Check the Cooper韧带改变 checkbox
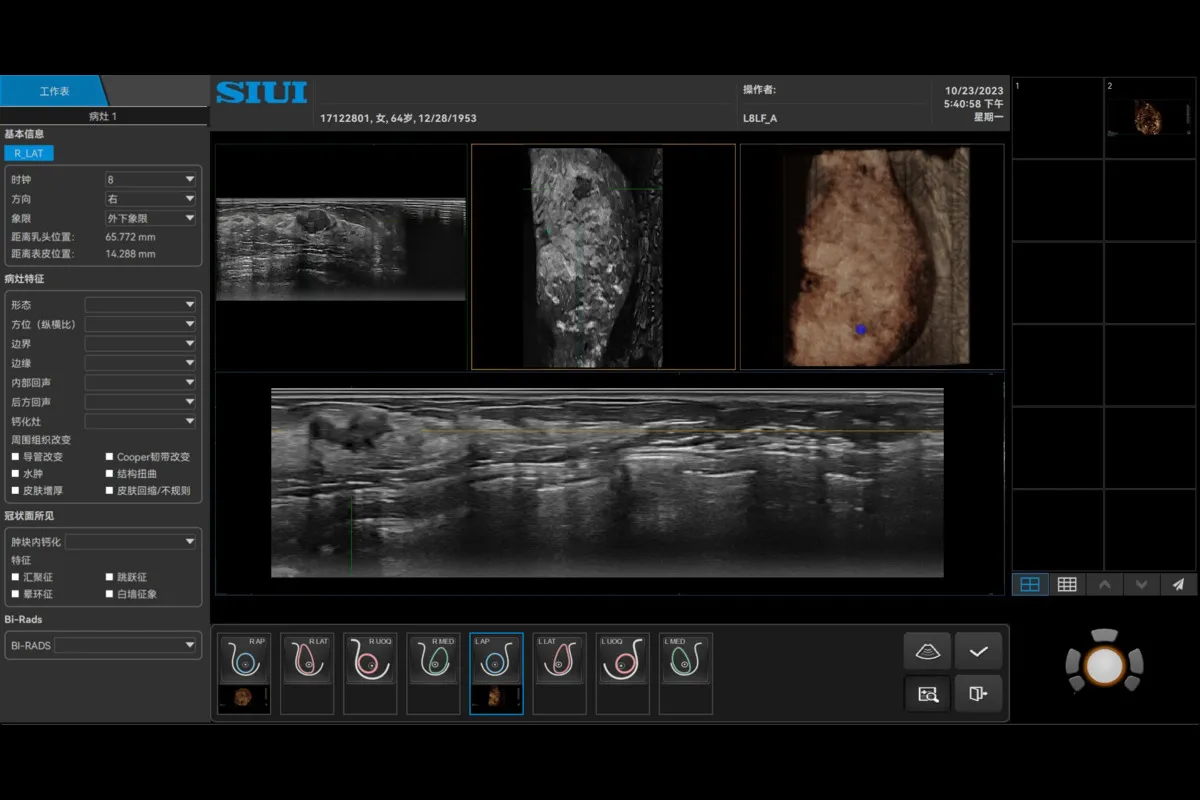Image resolution: width=1200 pixels, height=800 pixels. click(109, 457)
